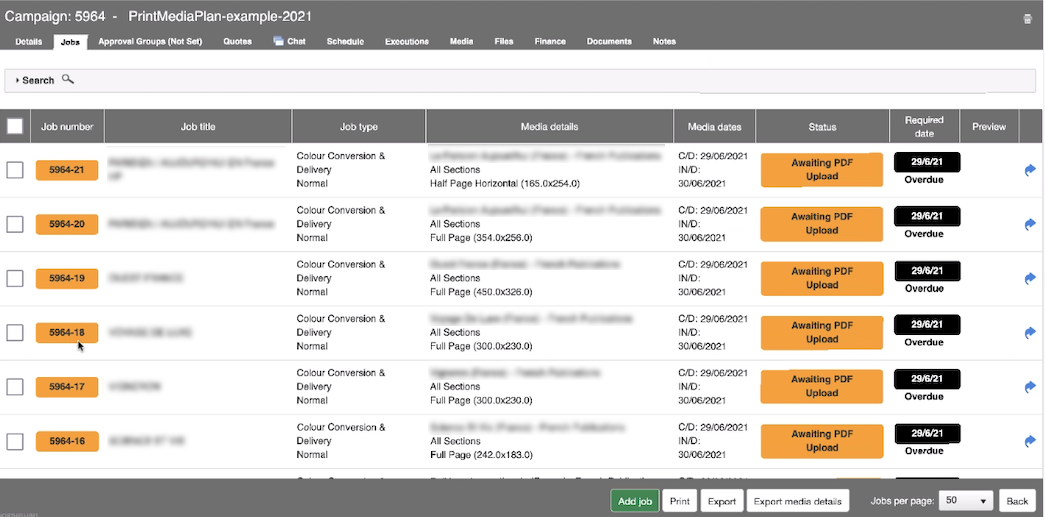Select the checkbox for job 5964-17
The height and width of the screenshot is (517, 1045).
(x=15, y=386)
